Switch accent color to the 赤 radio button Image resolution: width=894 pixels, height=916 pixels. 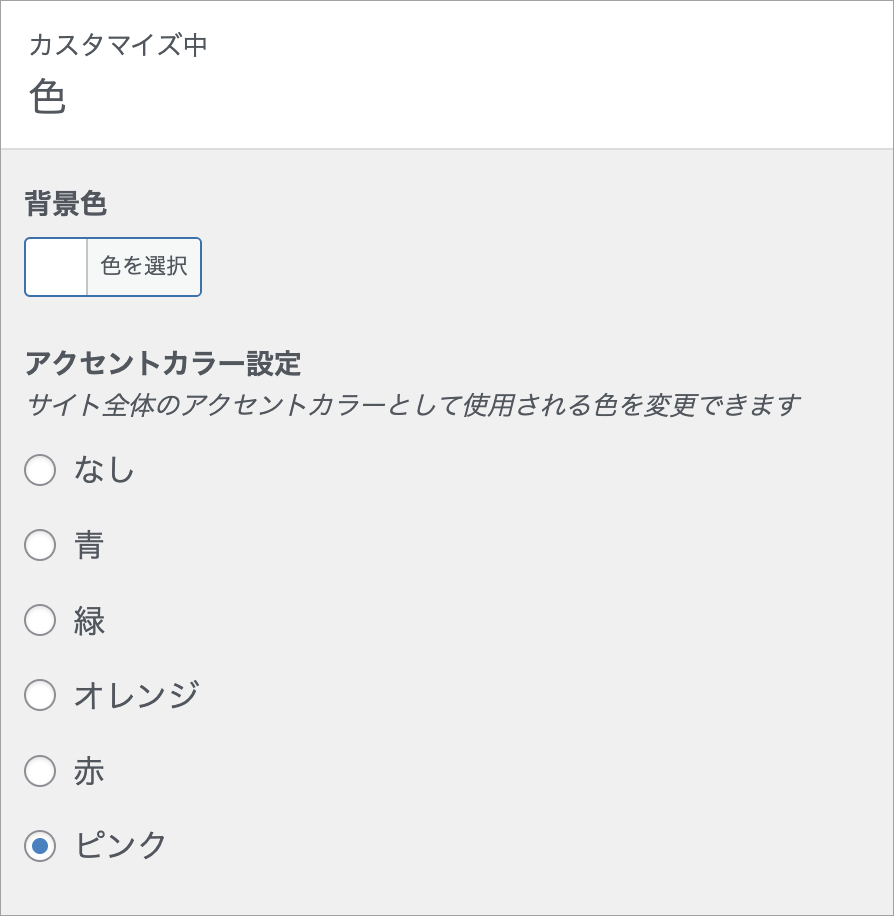40,771
